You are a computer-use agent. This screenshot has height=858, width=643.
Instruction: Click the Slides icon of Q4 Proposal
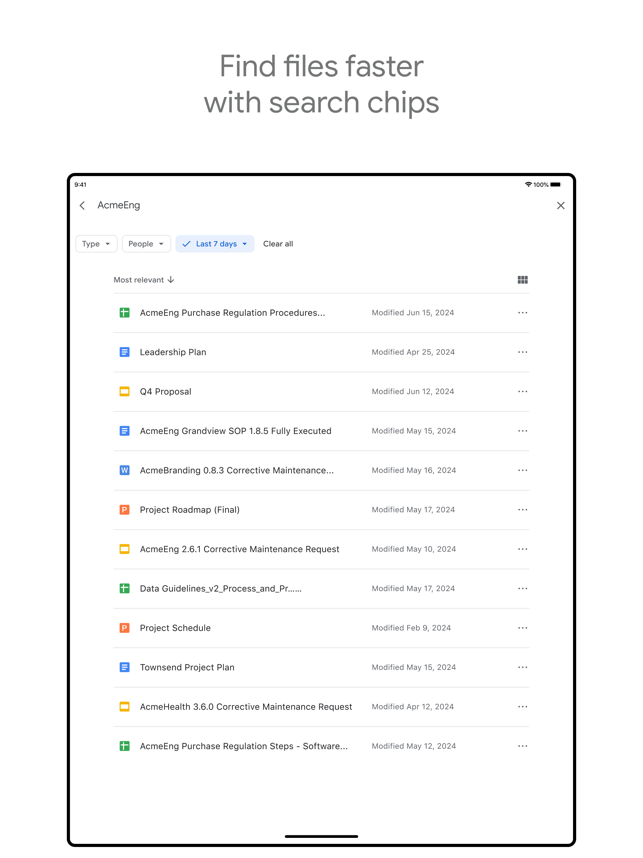[125, 392]
